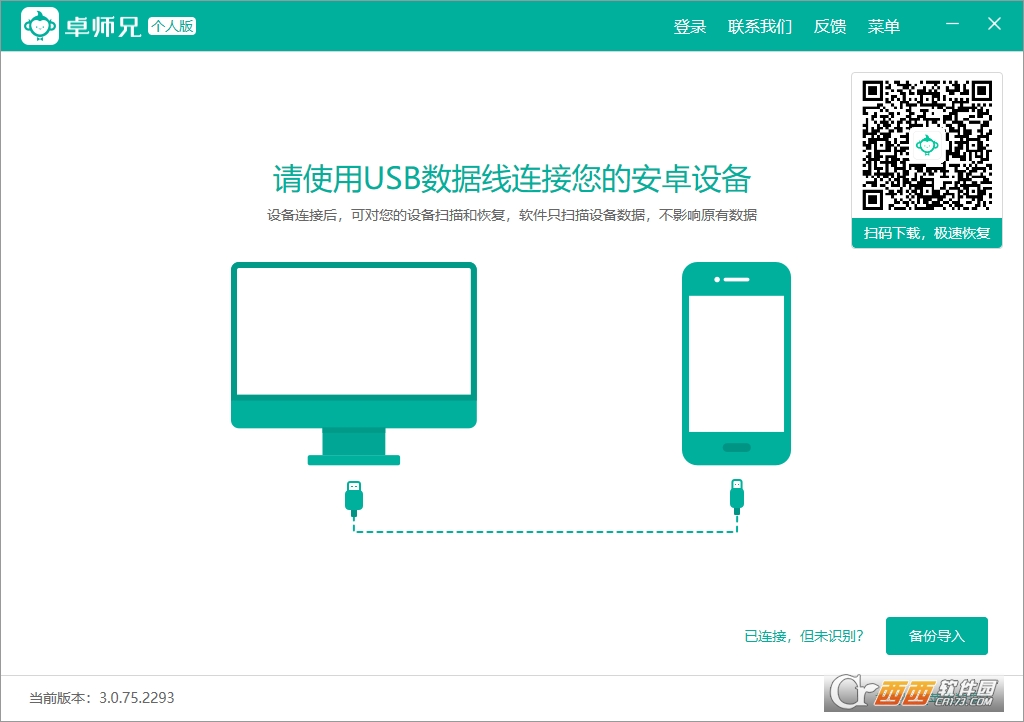The width and height of the screenshot is (1024, 722).
Task: Click the QR code download image
Action: (x=927, y=145)
